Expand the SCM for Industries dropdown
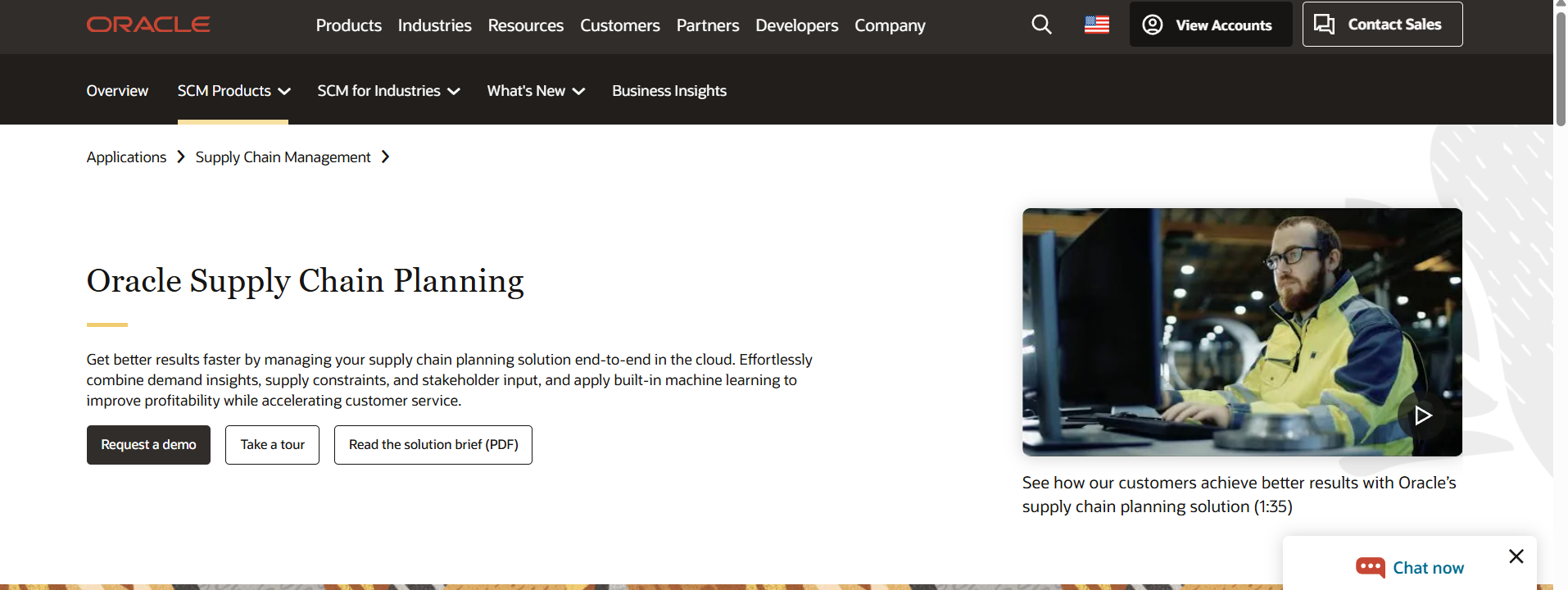 (x=388, y=91)
